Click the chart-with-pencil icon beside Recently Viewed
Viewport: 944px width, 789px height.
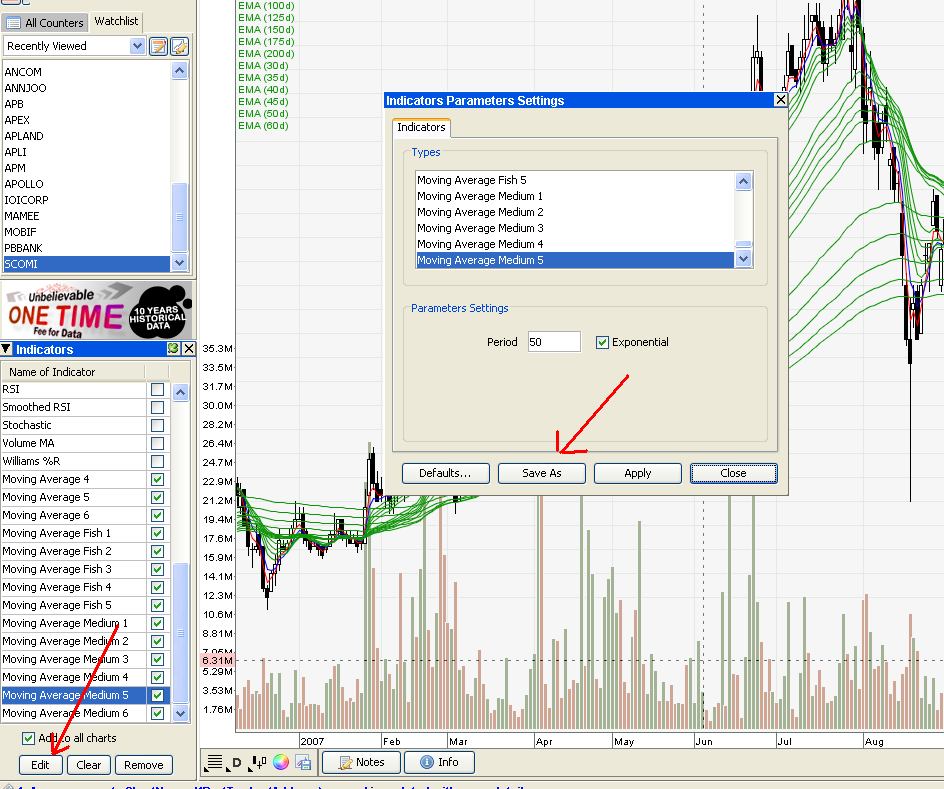click(179, 46)
